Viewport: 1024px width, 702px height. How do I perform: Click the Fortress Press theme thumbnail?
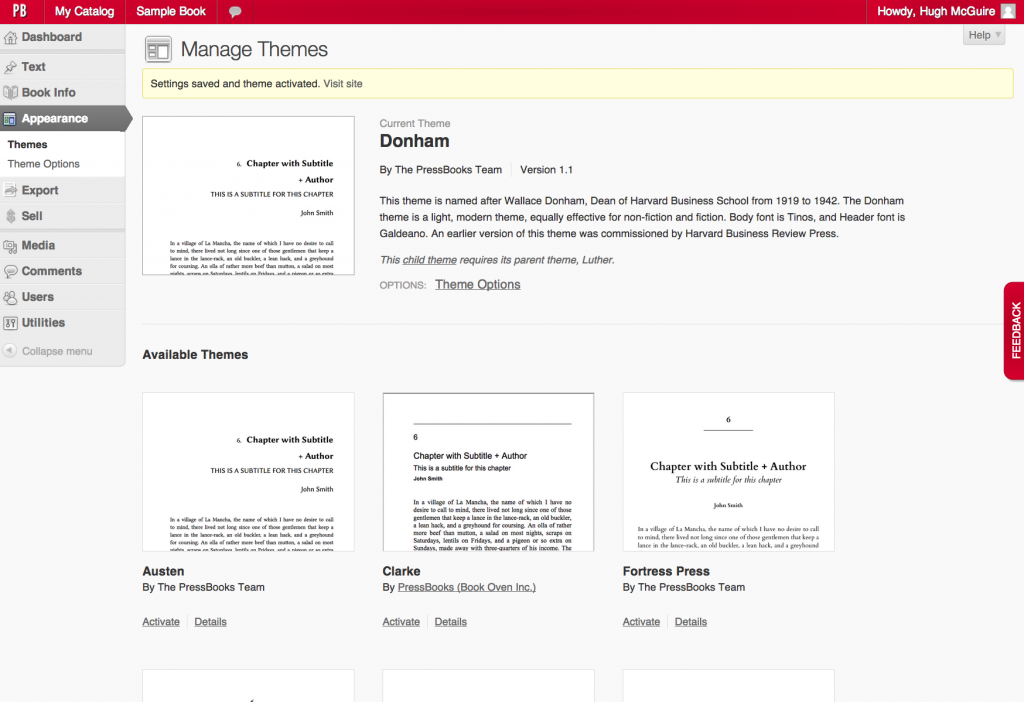pos(729,472)
